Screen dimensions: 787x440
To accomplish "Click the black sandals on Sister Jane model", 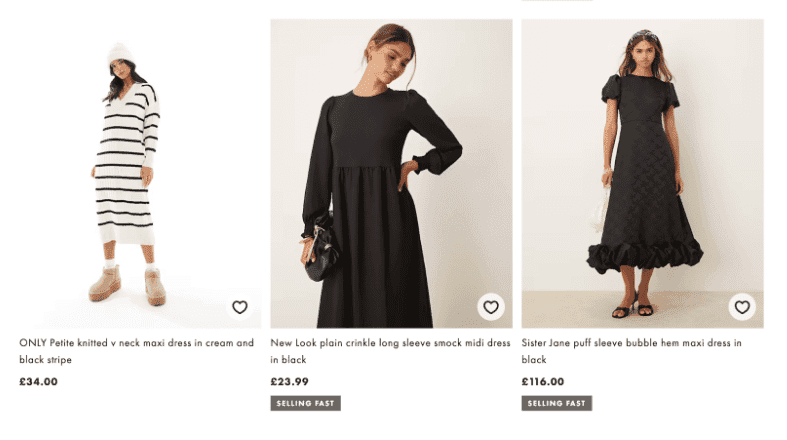I will click(632, 309).
